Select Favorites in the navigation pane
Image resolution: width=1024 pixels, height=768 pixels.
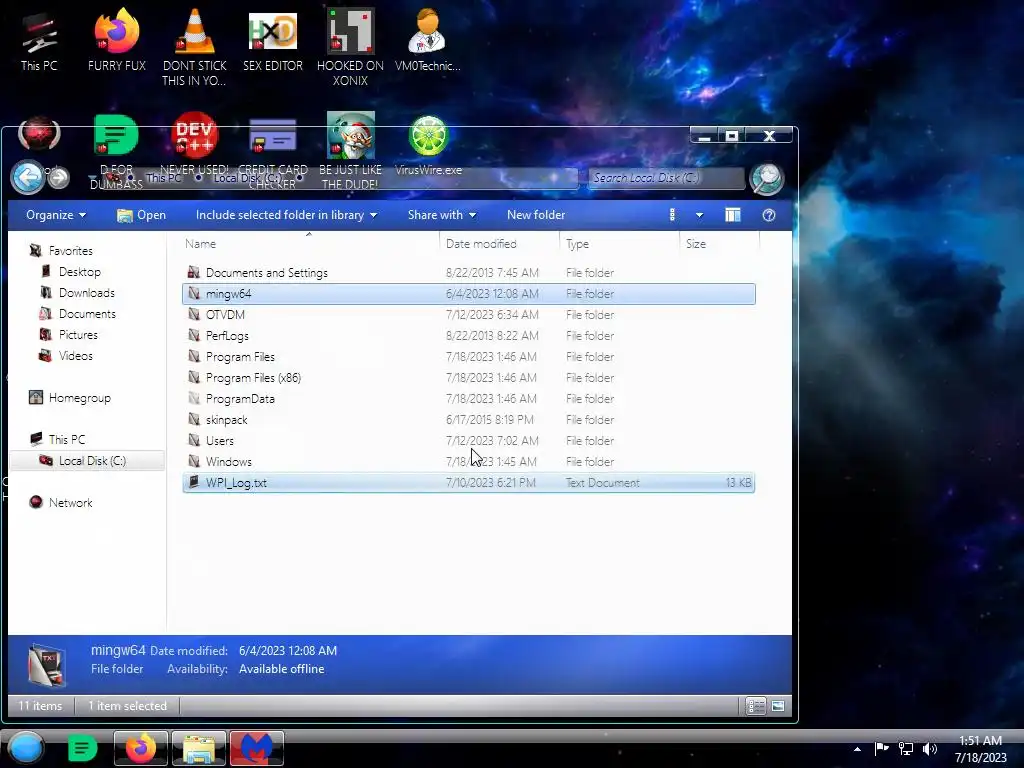(71, 251)
